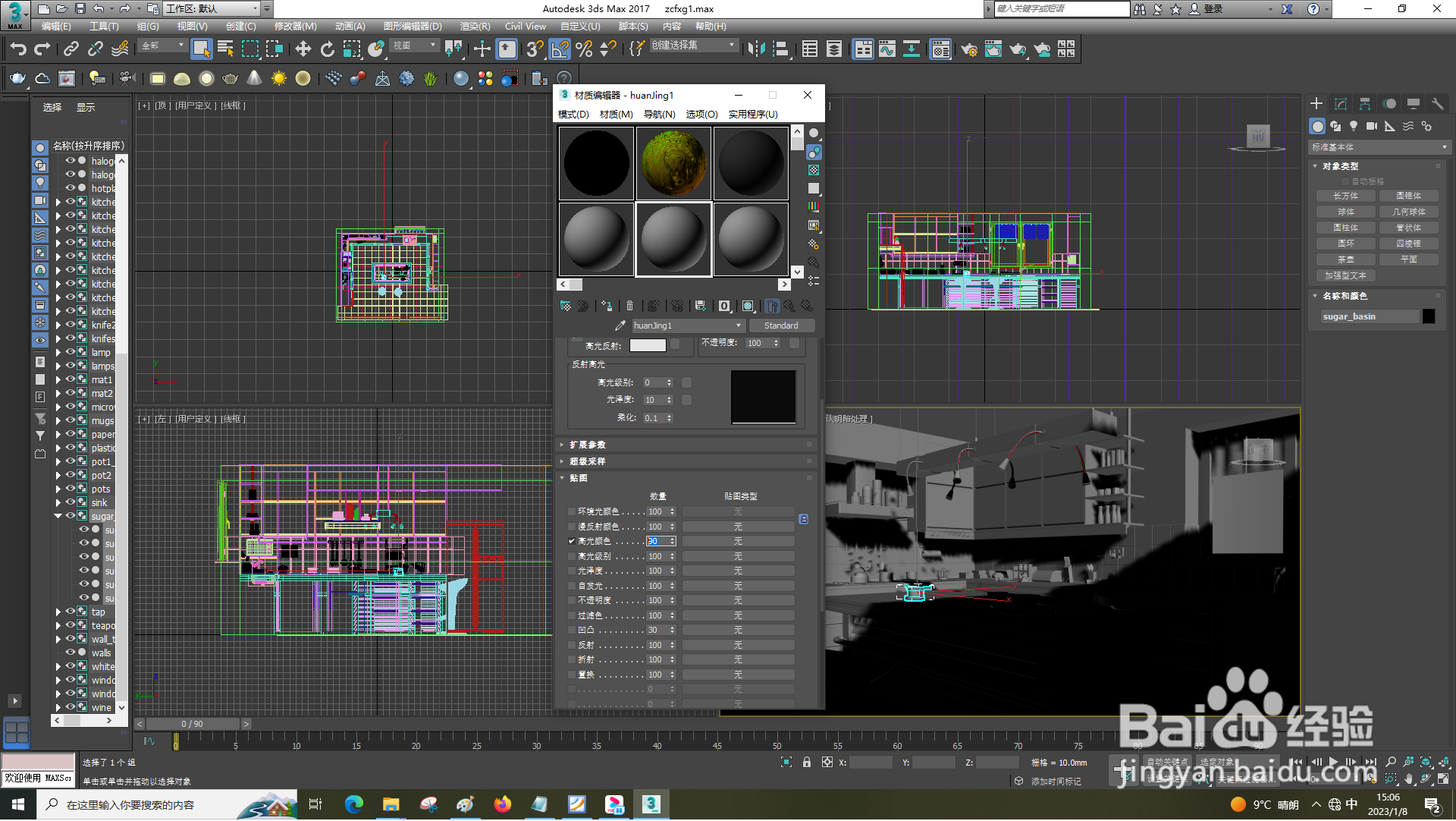Open the Hierarchy panel tab icon
Viewport: 1456px width, 821px height.
click(1365, 104)
